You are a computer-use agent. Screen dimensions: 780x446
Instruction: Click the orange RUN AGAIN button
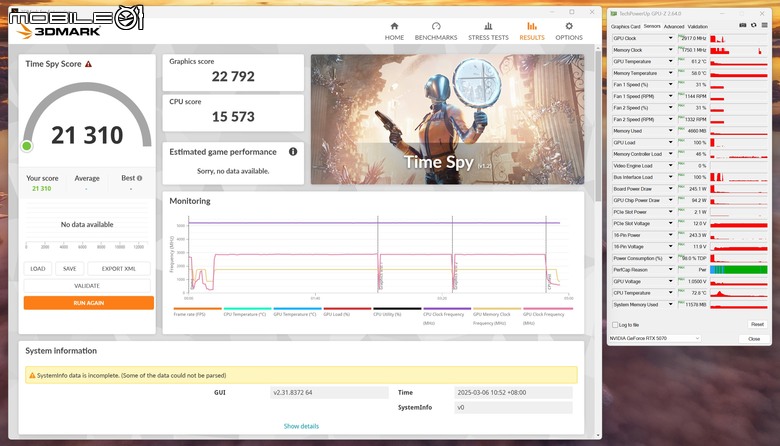[x=89, y=303]
